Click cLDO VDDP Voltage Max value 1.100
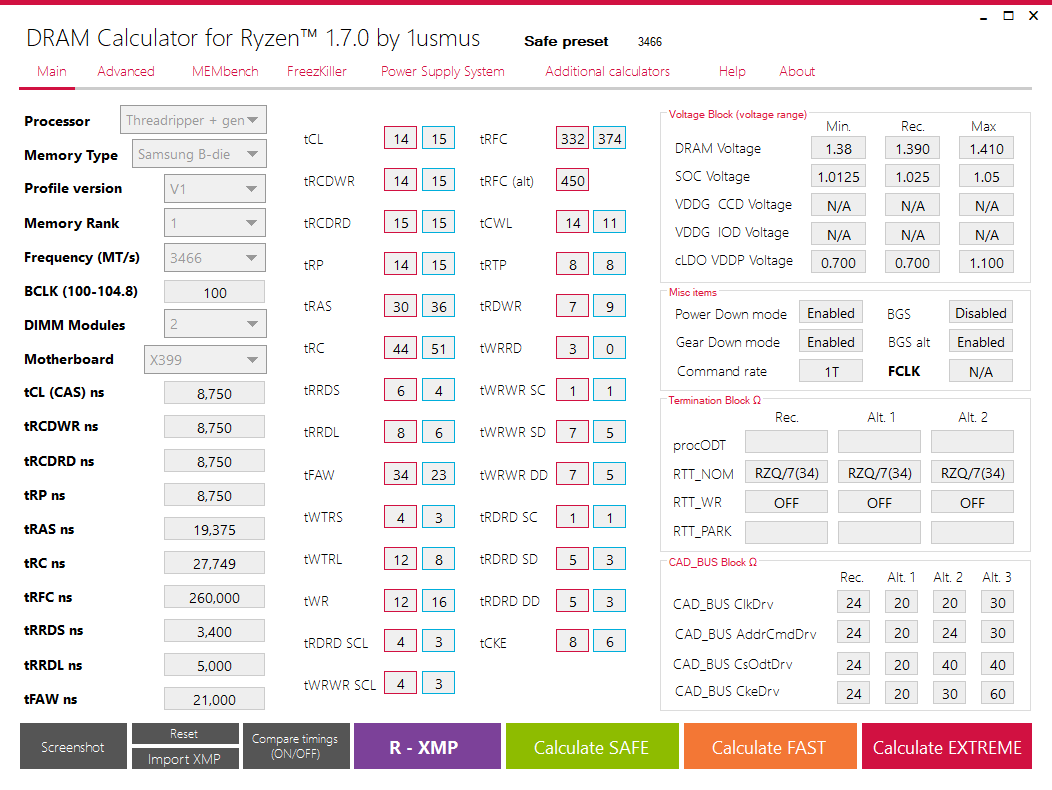1052x790 pixels. coord(986,262)
